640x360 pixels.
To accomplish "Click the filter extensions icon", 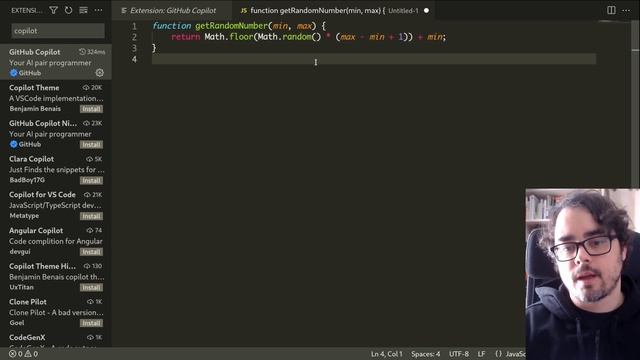I will click(53, 10).
